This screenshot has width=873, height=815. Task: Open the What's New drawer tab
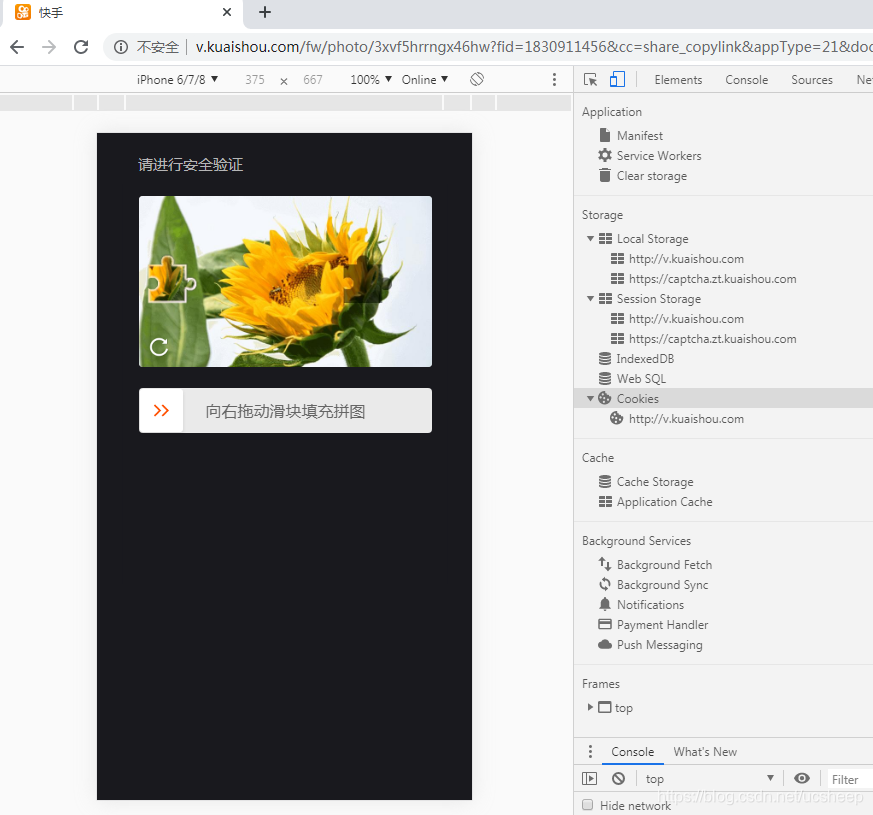coord(705,752)
